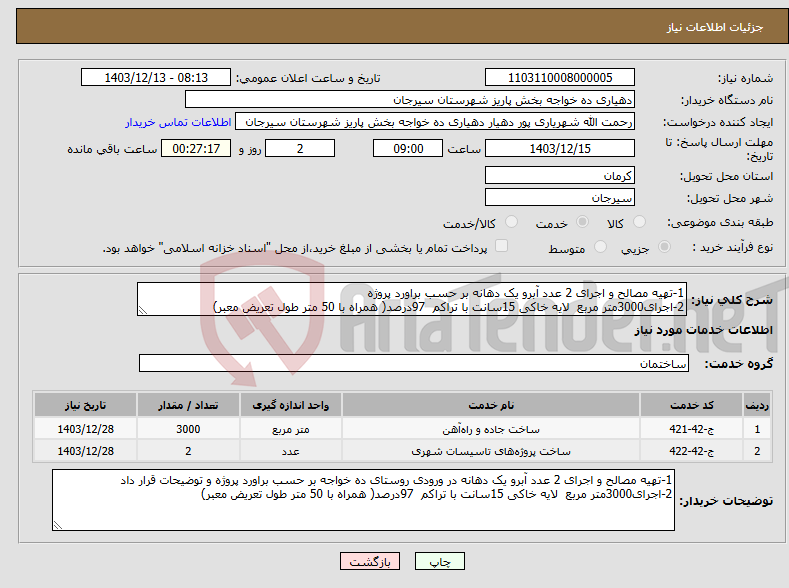Viewport: 789px width, 588px height.
Task: Click the delivery city field سیرجان
Action: [560, 197]
